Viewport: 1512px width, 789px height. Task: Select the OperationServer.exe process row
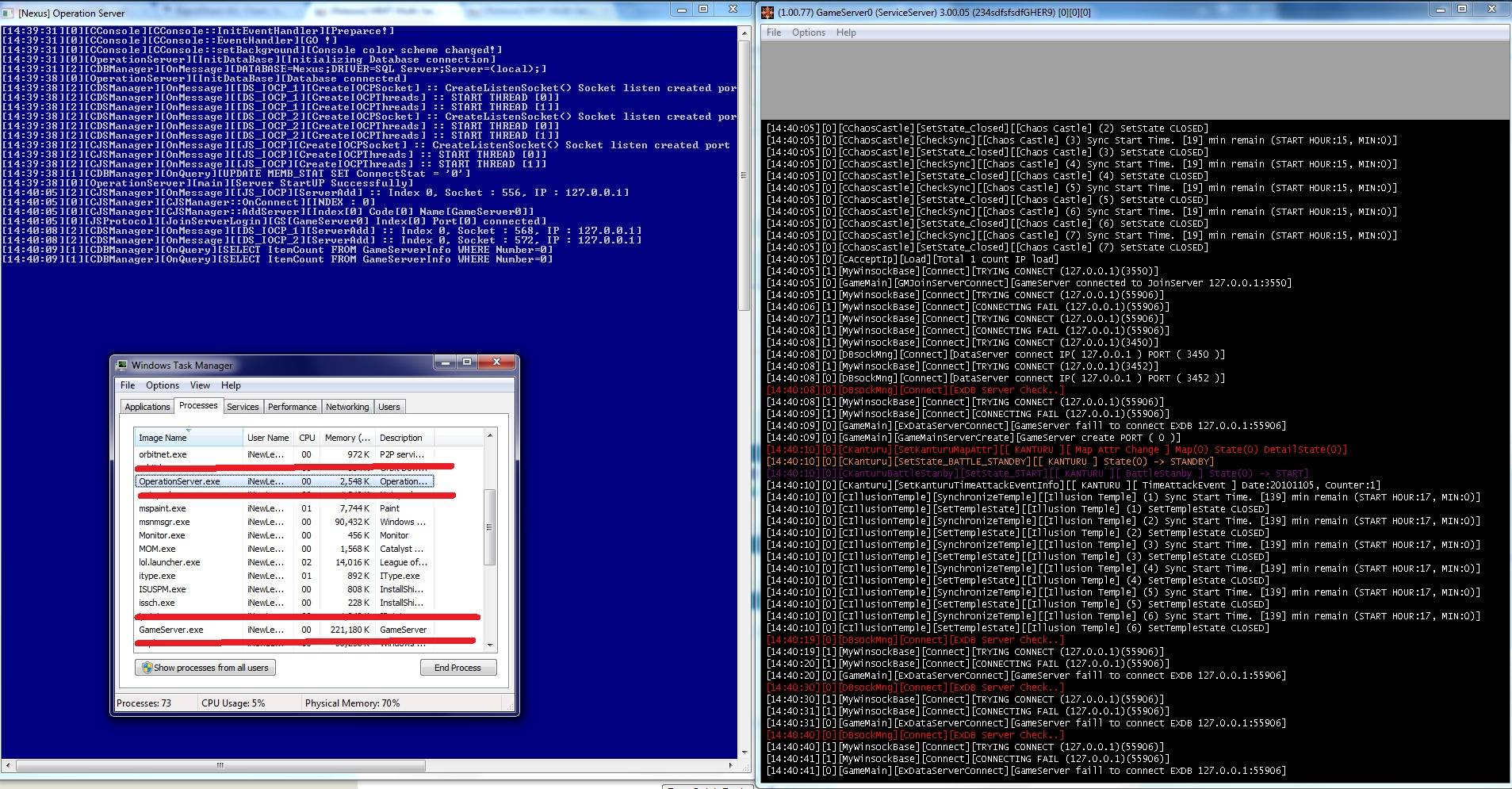point(285,481)
